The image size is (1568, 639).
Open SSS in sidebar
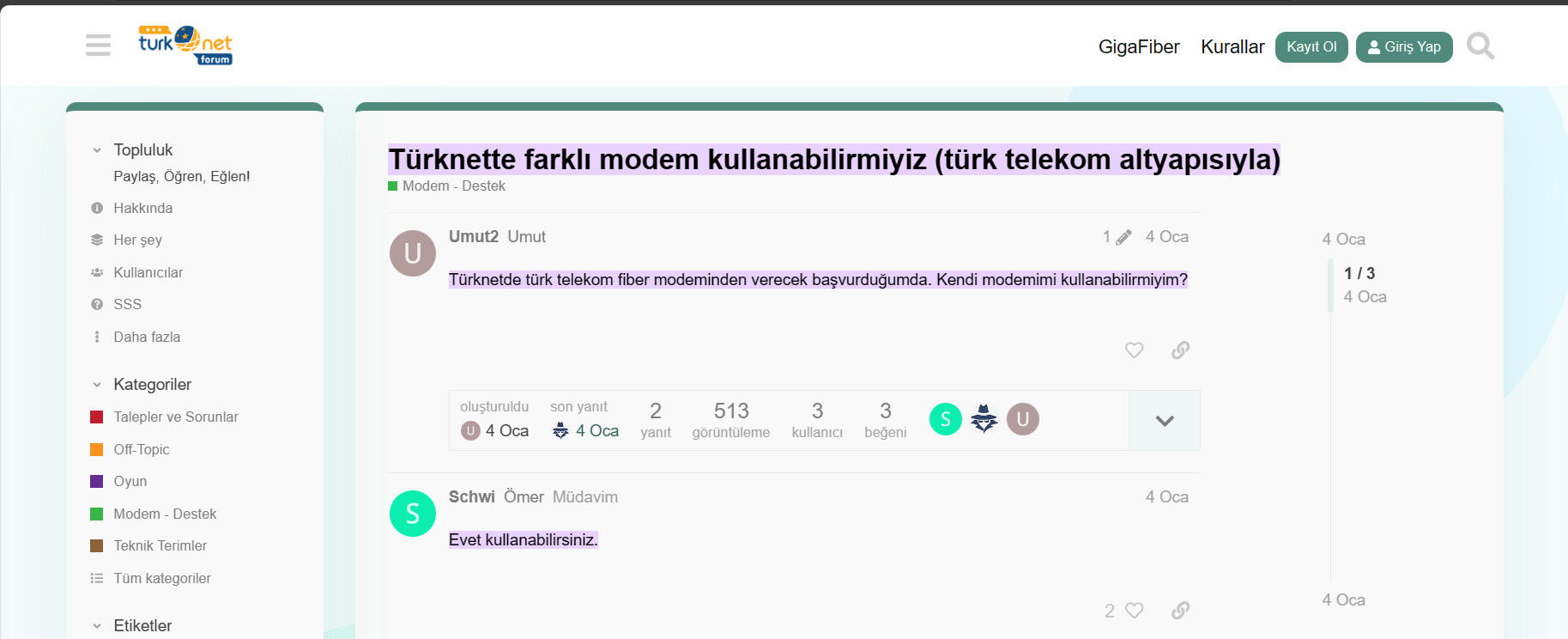pyautogui.click(x=127, y=304)
